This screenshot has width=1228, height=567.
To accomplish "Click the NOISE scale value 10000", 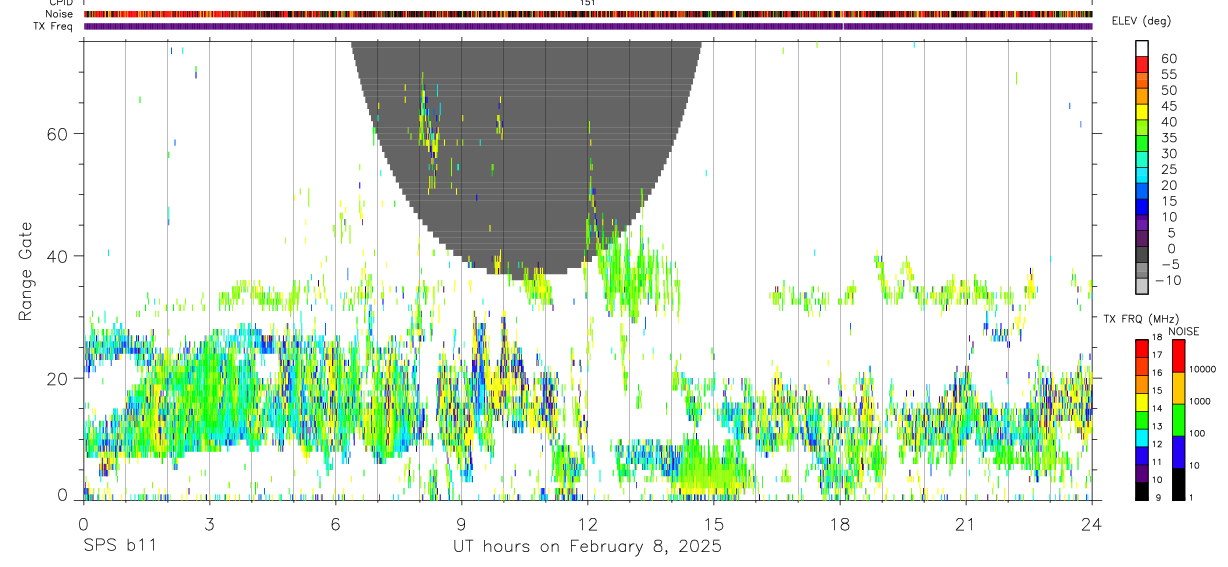I will [1203, 369].
